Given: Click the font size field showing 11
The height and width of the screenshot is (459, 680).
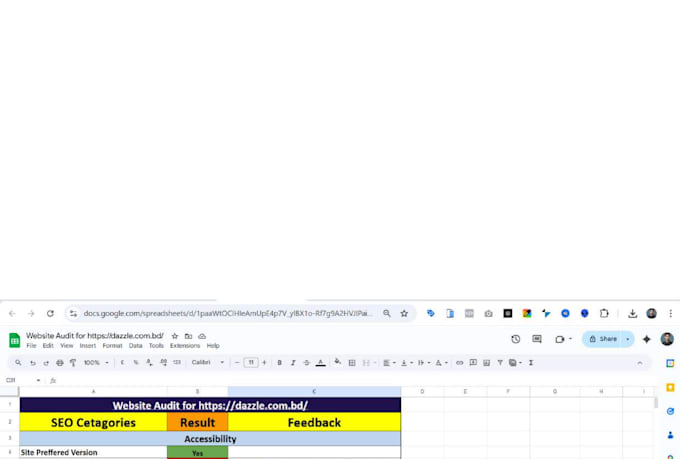Looking at the screenshot, I should tap(251, 363).
